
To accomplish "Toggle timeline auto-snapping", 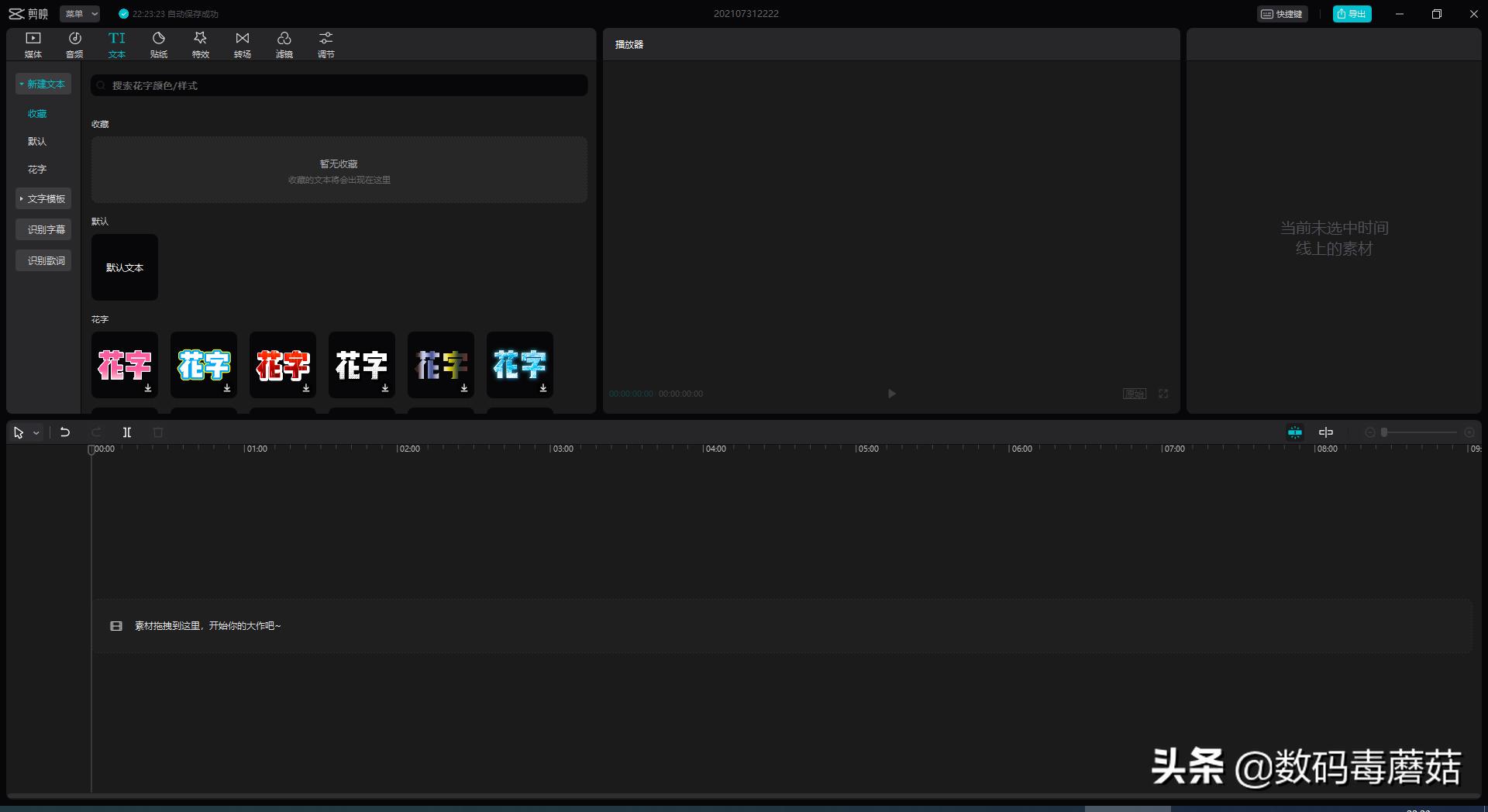I will (x=1295, y=432).
